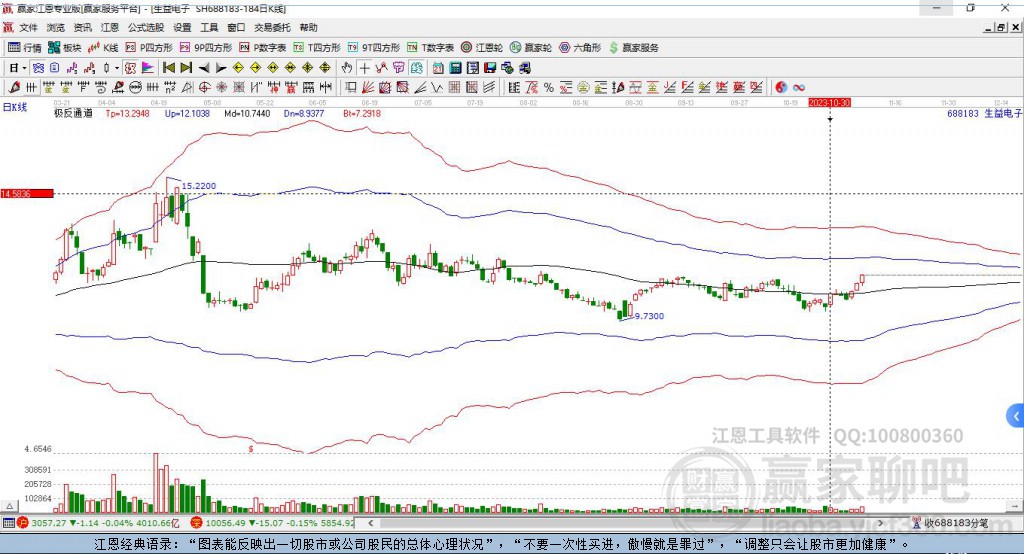Image resolution: width=1024 pixels, height=554 pixels.
Task: Click the Md=10.7440 value
Action: [247, 114]
